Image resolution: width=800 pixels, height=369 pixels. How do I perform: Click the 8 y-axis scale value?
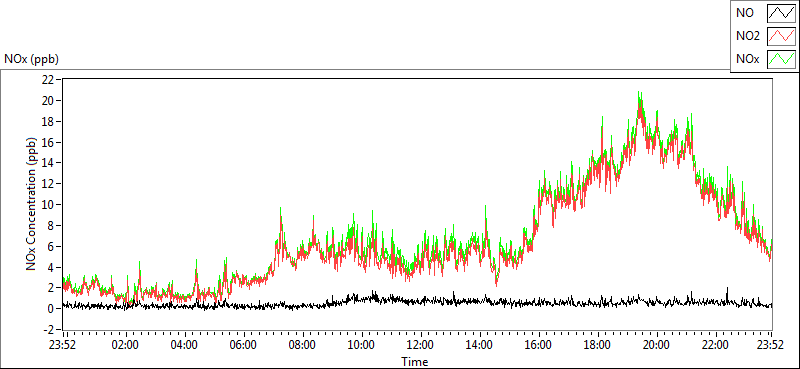pyautogui.click(x=52, y=226)
